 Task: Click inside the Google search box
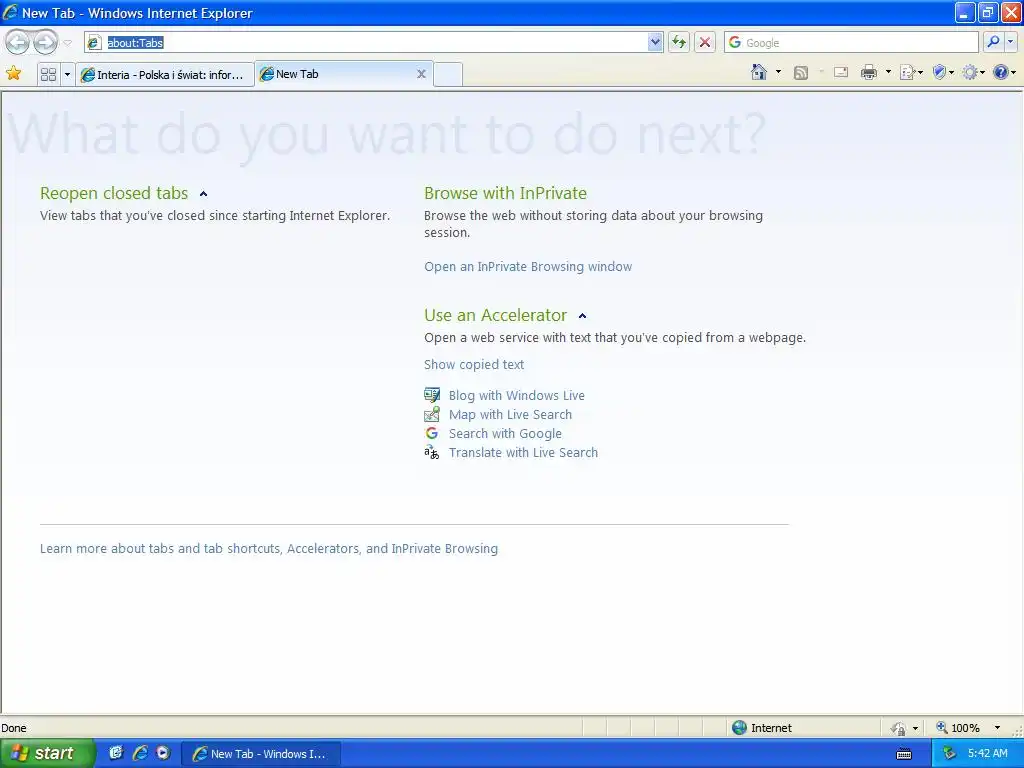[851, 42]
